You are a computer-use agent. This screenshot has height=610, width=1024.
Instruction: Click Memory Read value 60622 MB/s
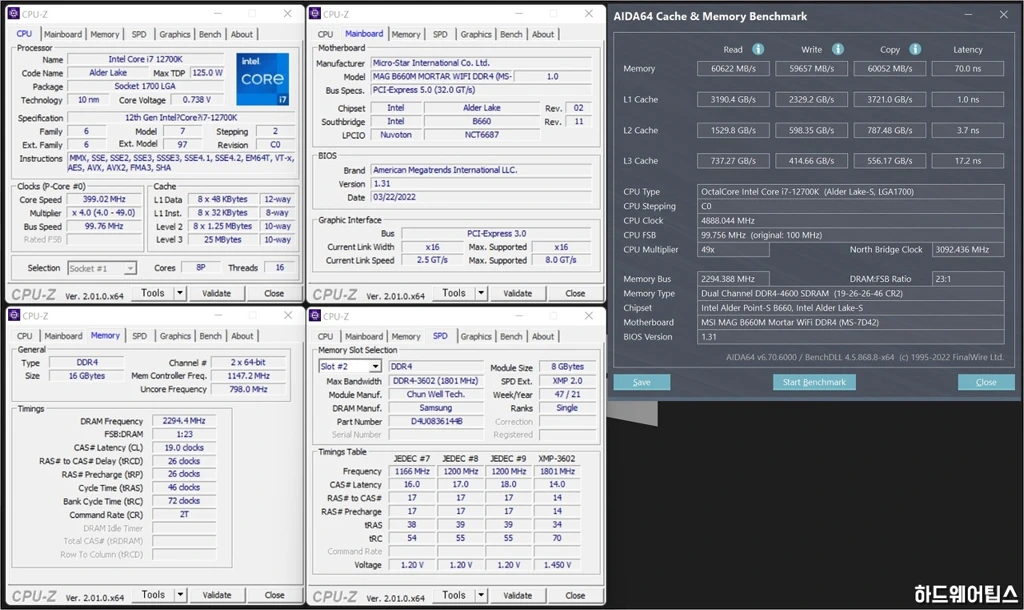click(x=733, y=69)
